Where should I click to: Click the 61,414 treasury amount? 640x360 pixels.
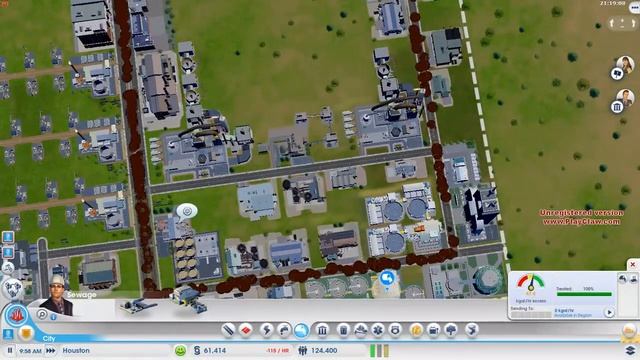pyautogui.click(x=215, y=350)
